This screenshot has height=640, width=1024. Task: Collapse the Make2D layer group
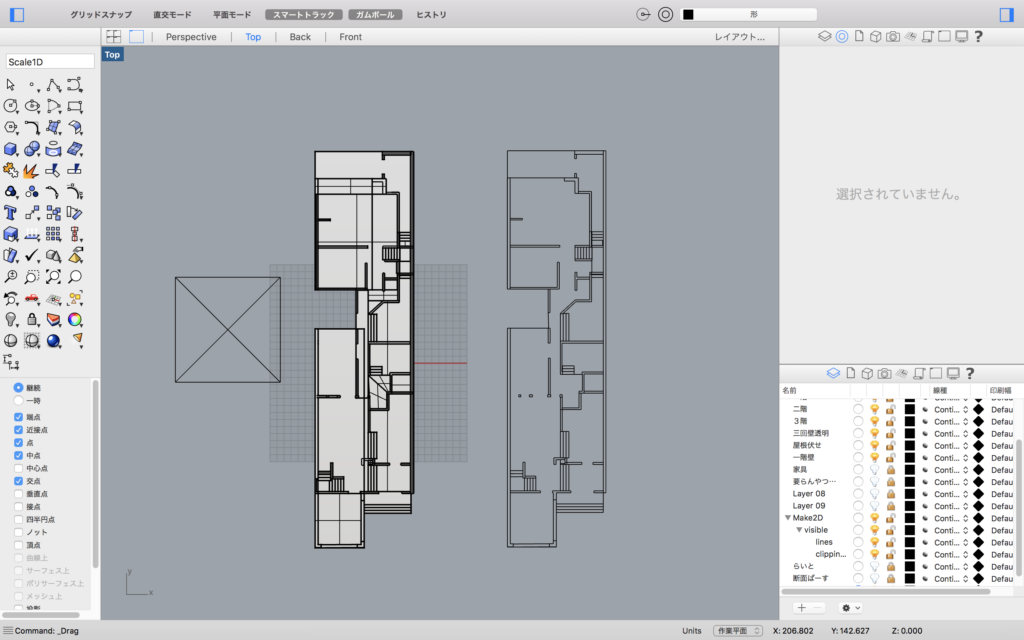point(788,518)
